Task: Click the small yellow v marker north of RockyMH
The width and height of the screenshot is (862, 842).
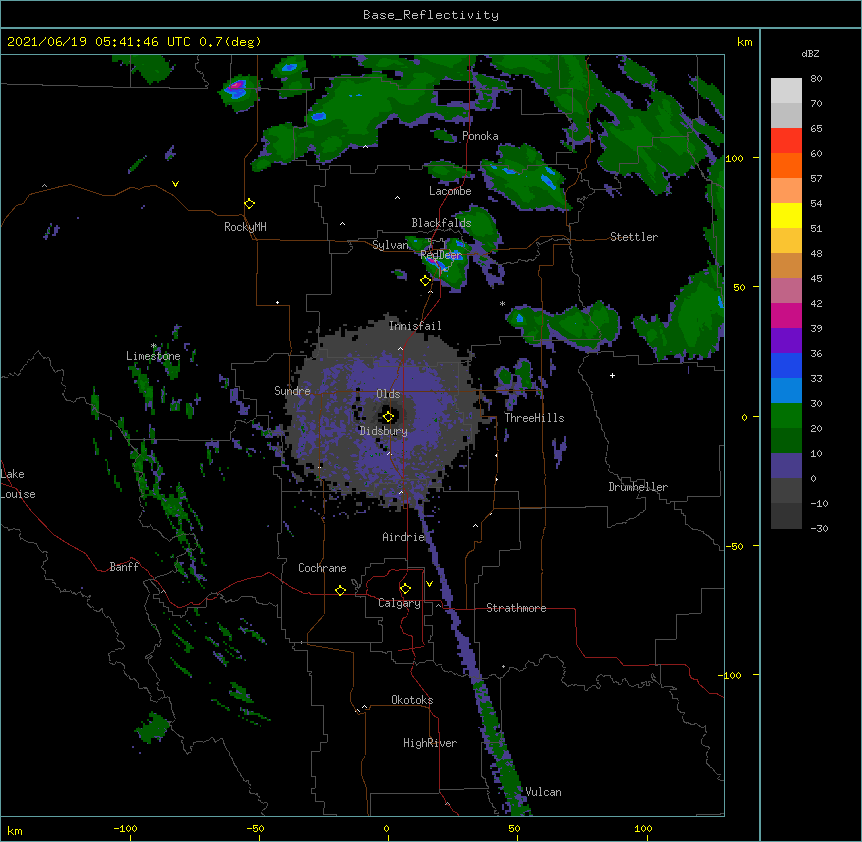Action: pyautogui.click(x=175, y=184)
